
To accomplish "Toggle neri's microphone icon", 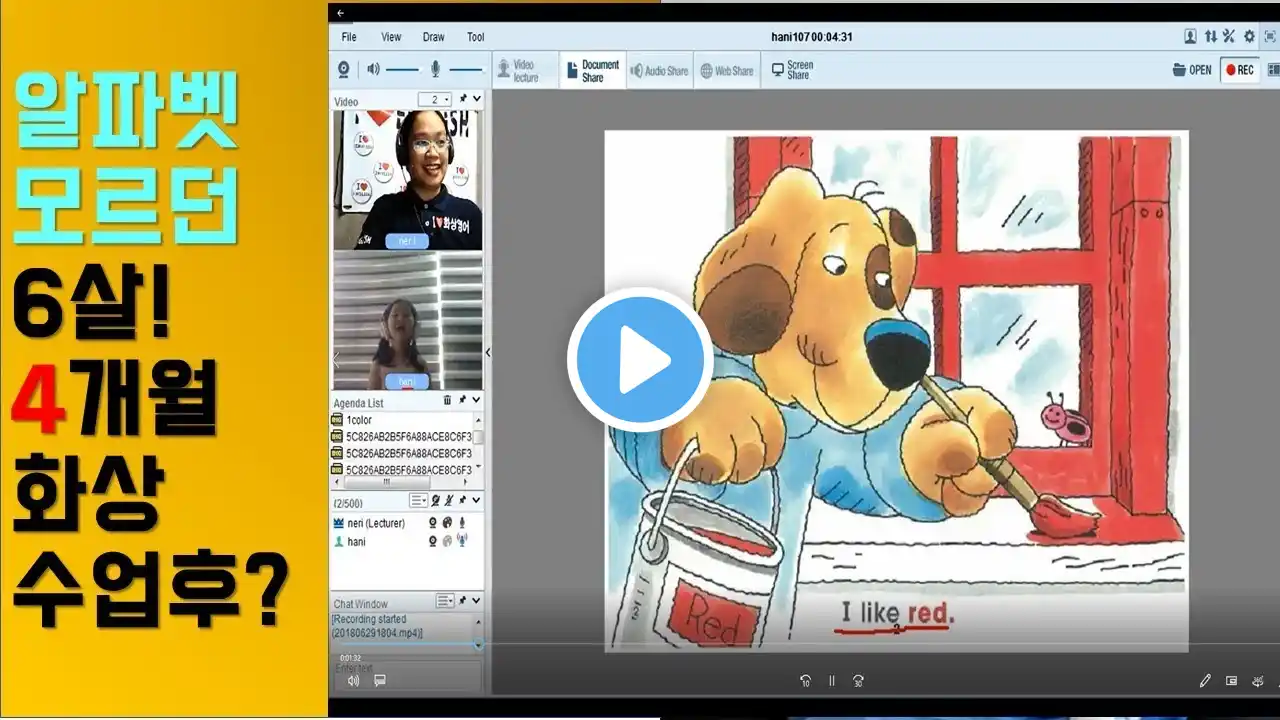I will tap(462, 523).
